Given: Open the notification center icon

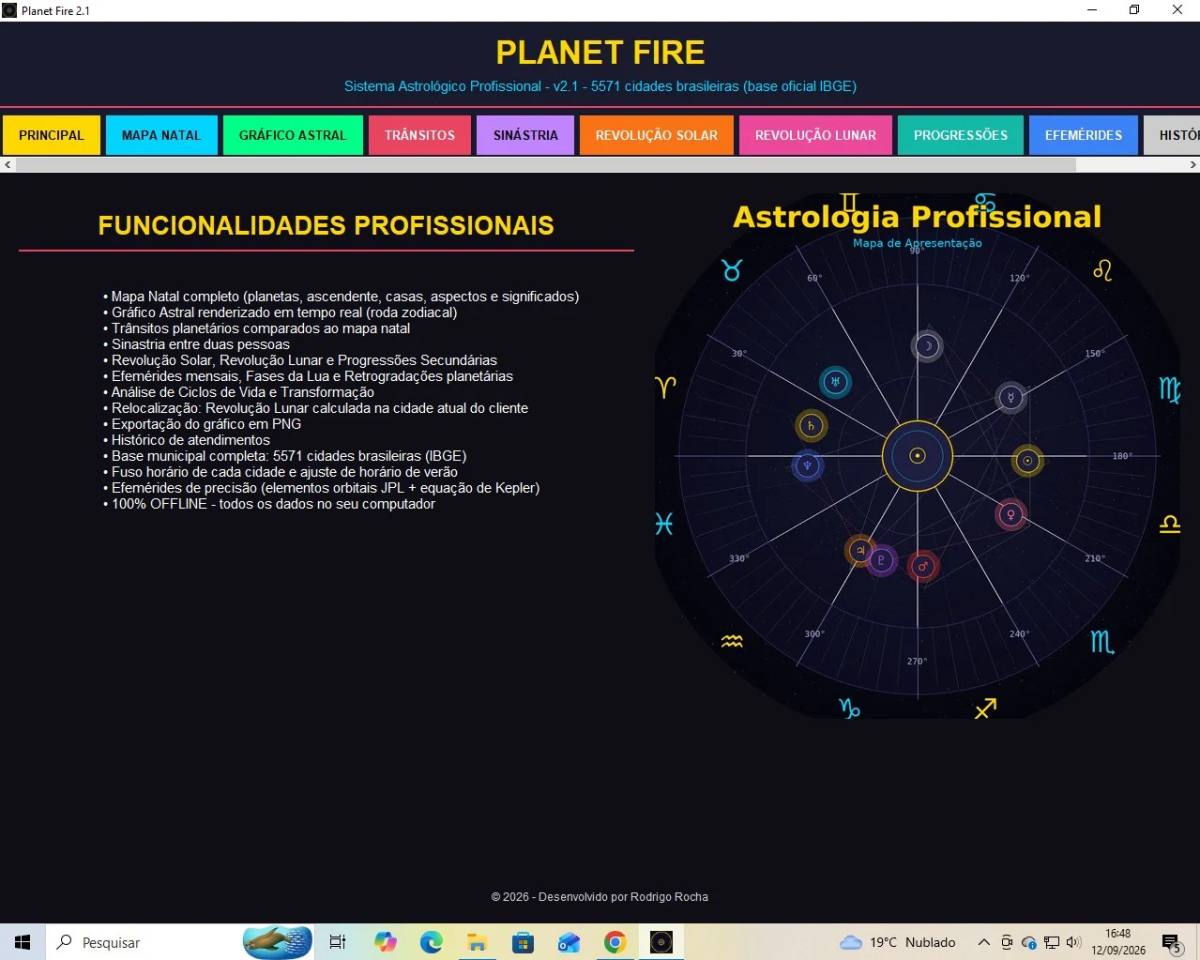Looking at the screenshot, I should tap(1171, 942).
